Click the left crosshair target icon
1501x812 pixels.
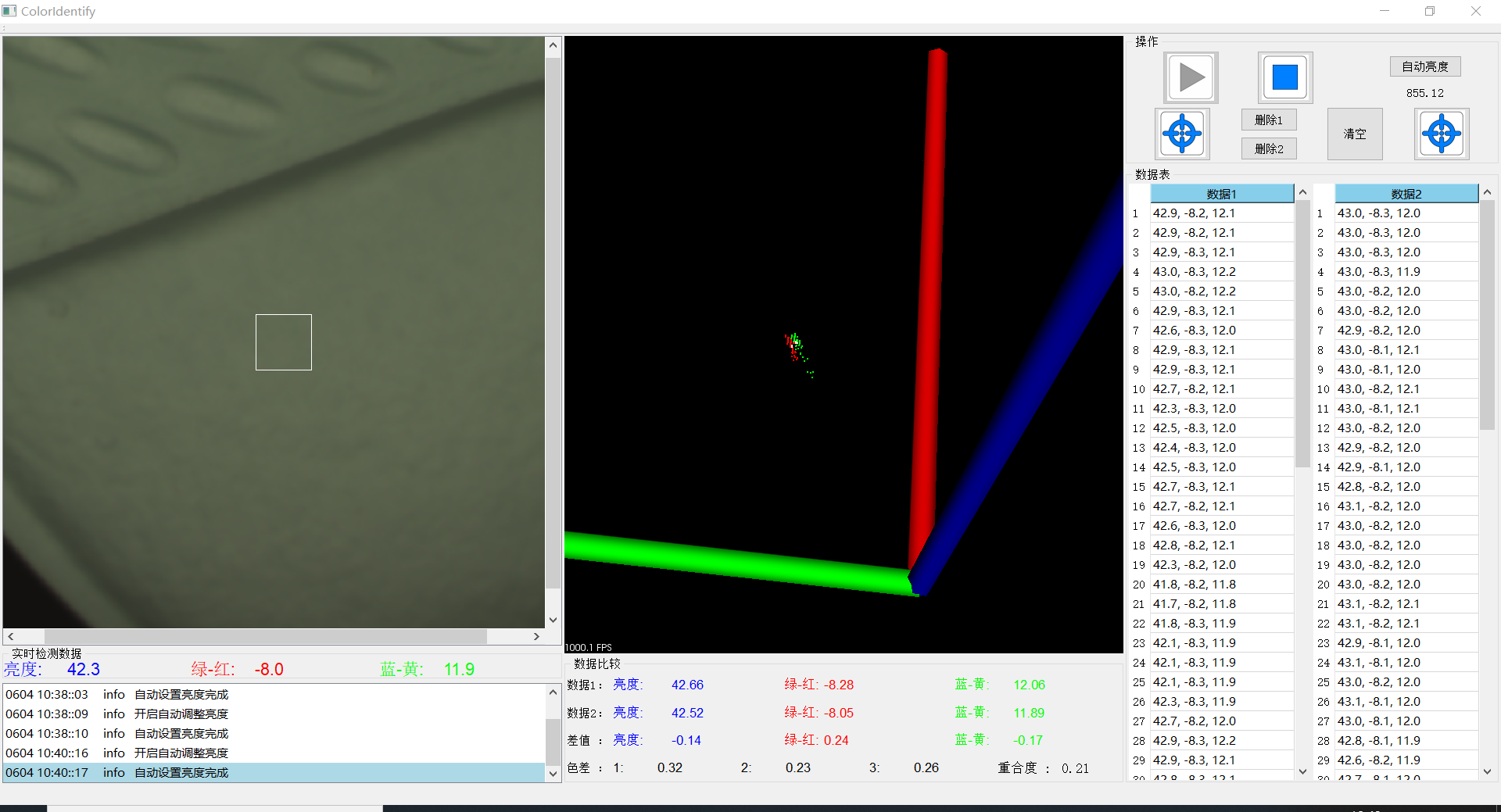[x=1182, y=134]
